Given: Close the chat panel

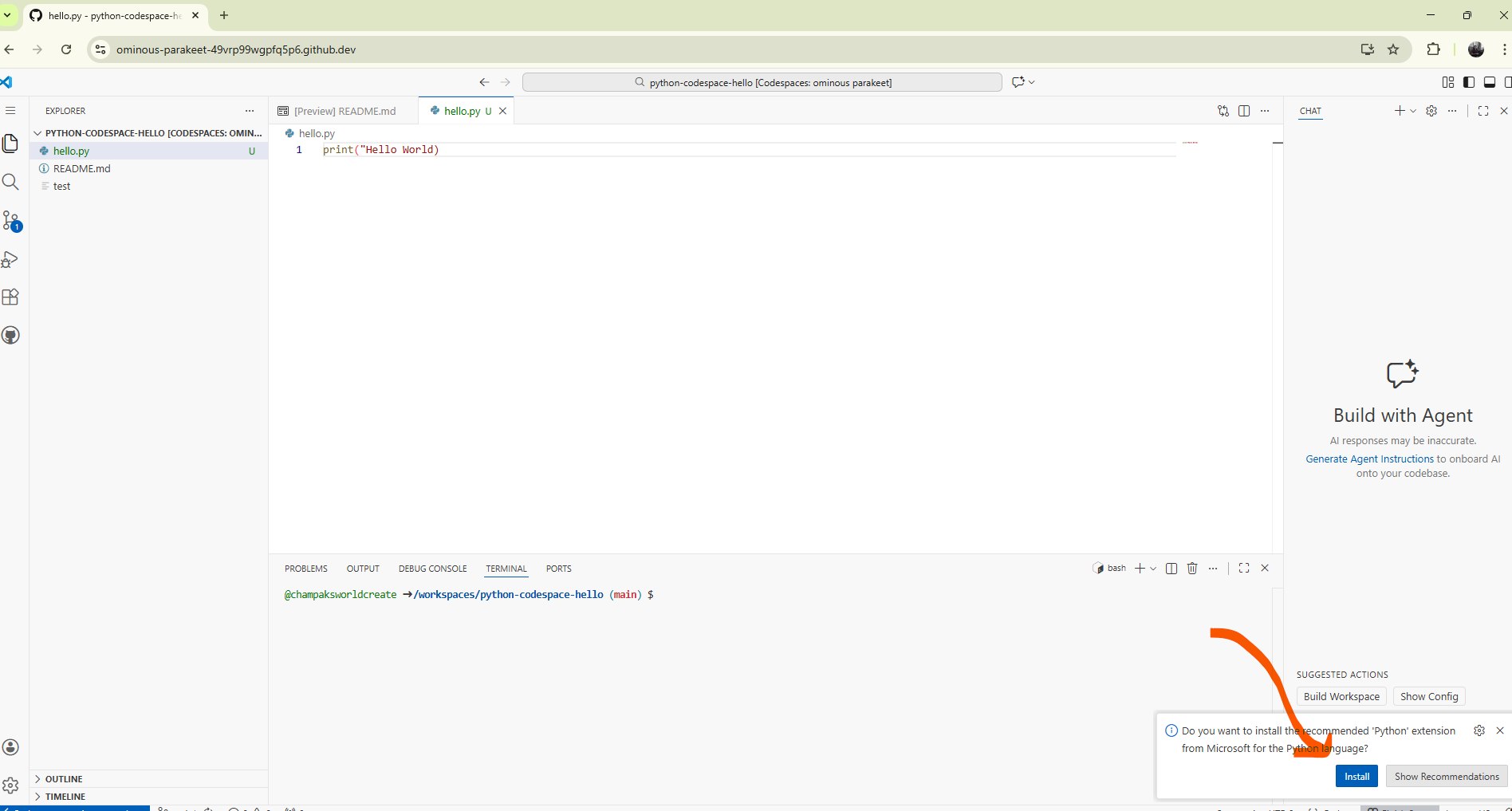Looking at the screenshot, I should click(x=1504, y=111).
